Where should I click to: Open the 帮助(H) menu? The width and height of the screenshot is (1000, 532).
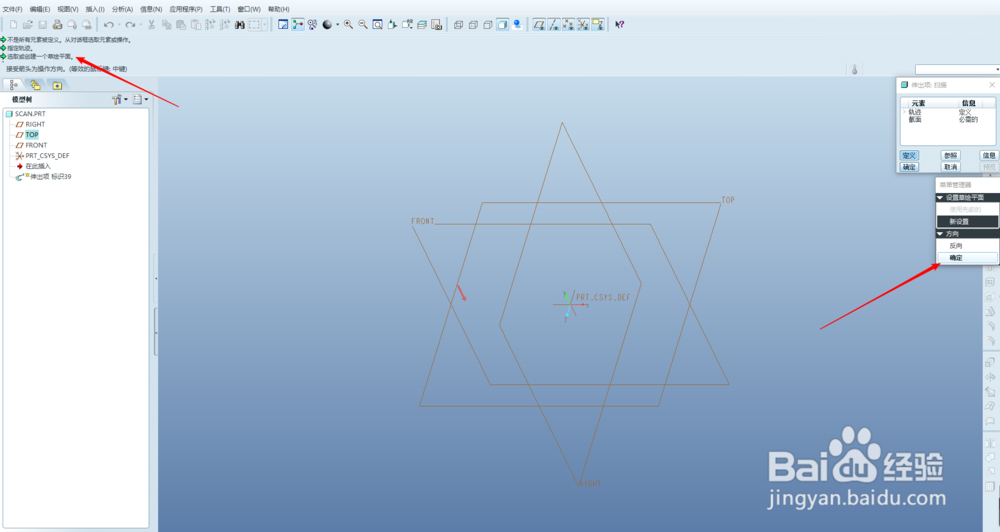point(279,9)
